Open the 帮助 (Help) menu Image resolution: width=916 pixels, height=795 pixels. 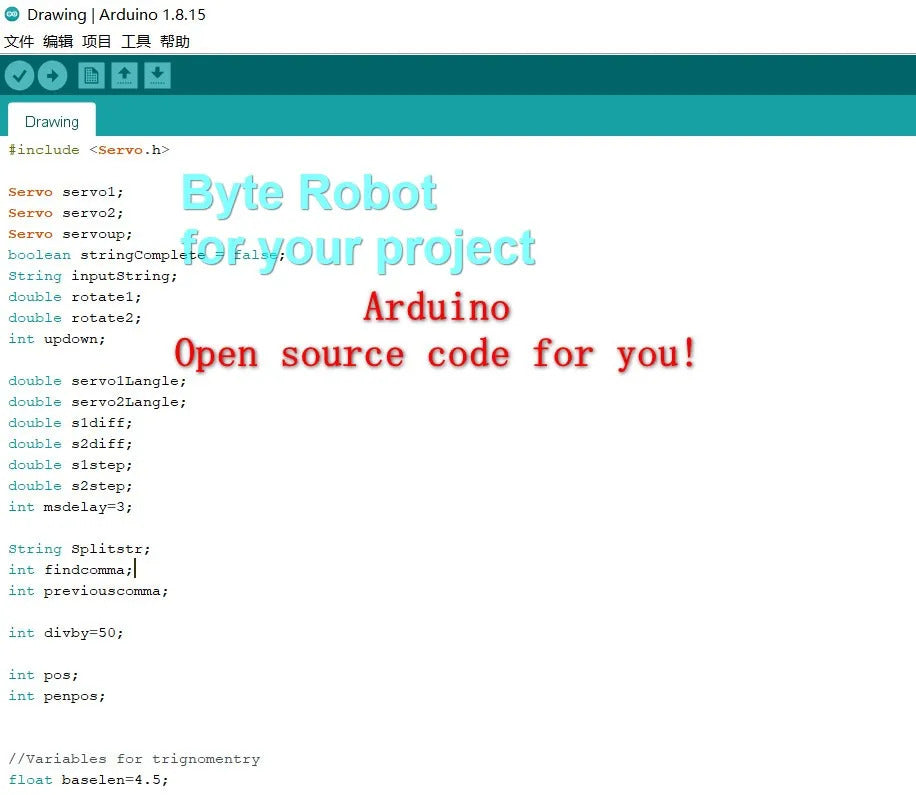coord(175,42)
